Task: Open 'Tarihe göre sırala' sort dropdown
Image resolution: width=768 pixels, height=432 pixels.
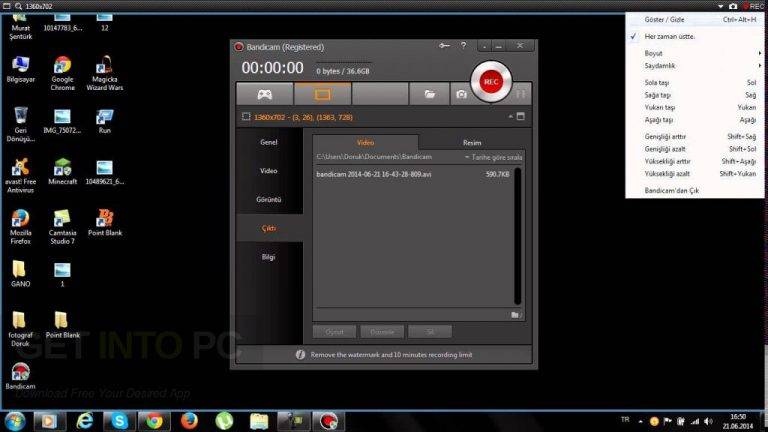Action: pyautogui.click(x=494, y=157)
